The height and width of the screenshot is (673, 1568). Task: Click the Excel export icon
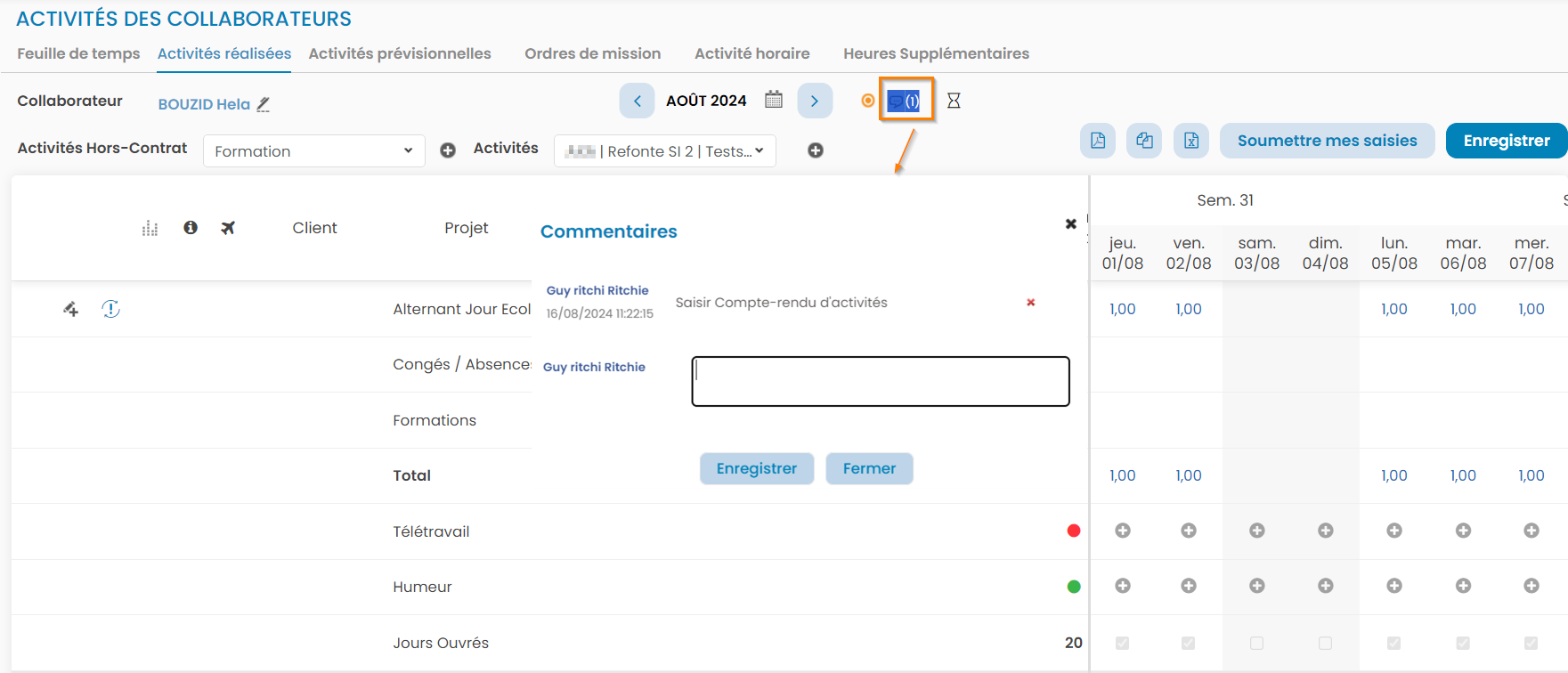[1190, 141]
